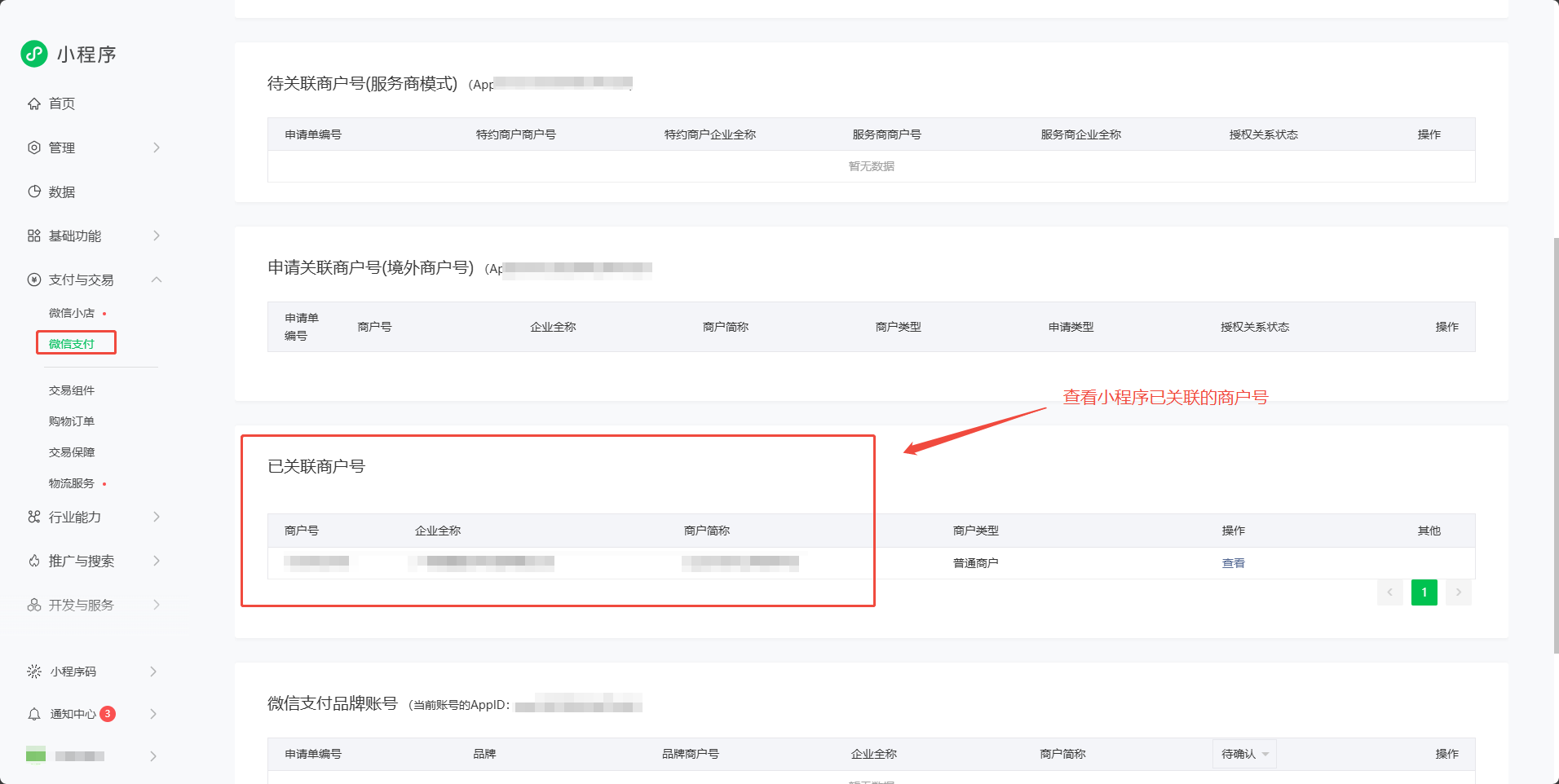Open the 待确认 status dropdown
The height and width of the screenshot is (784, 1559).
coord(1244,754)
